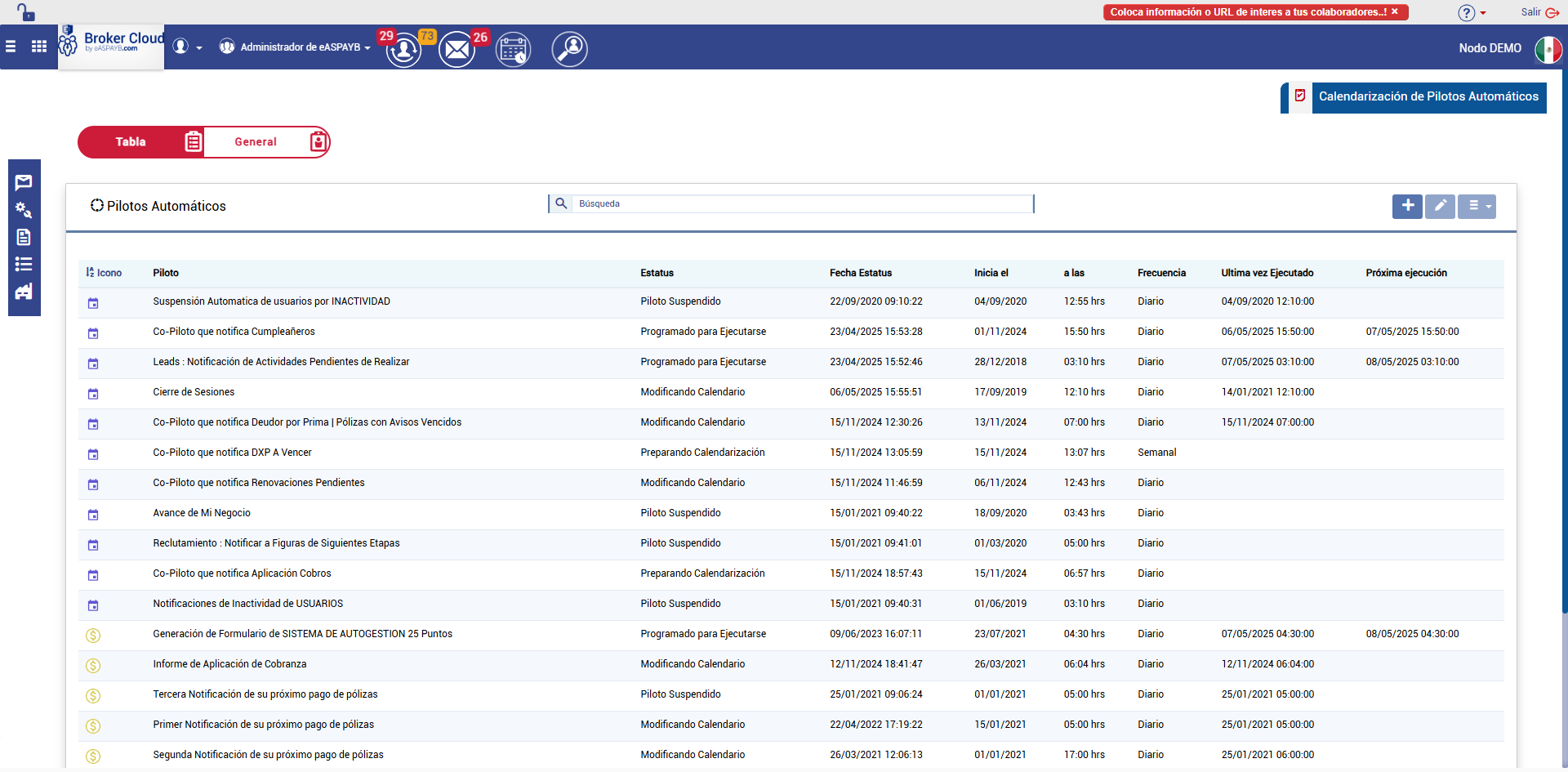Image resolution: width=1568 pixels, height=772 pixels.
Task: Click coin icon of Informe de Aplicación row
Action: [93, 665]
